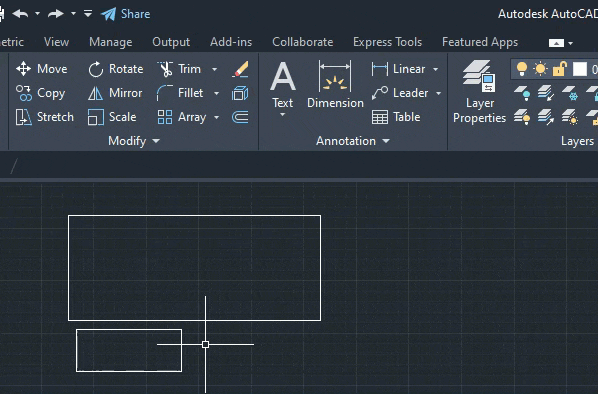Click the ribbon minimize button

coord(556,43)
